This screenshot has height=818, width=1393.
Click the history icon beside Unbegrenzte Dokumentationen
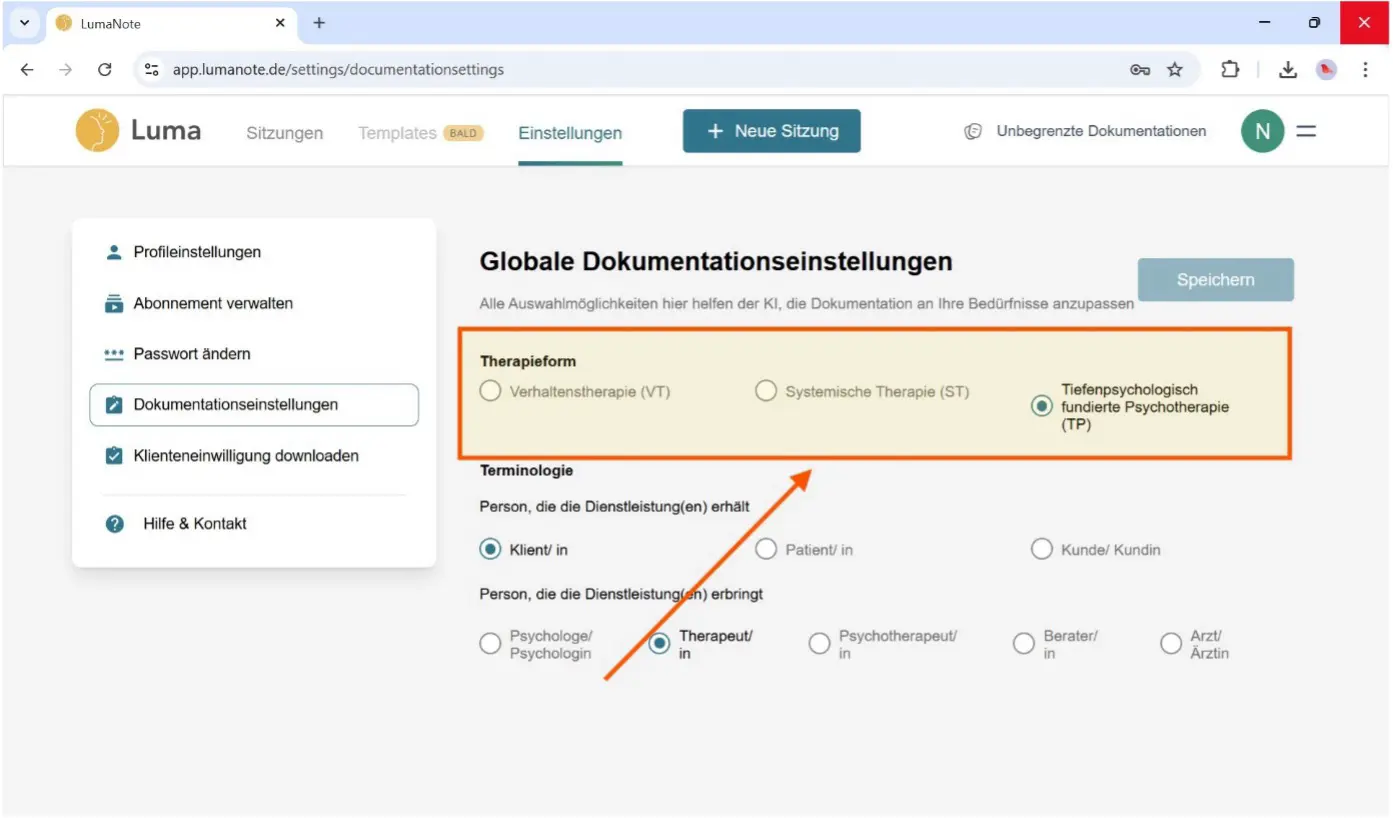click(973, 130)
